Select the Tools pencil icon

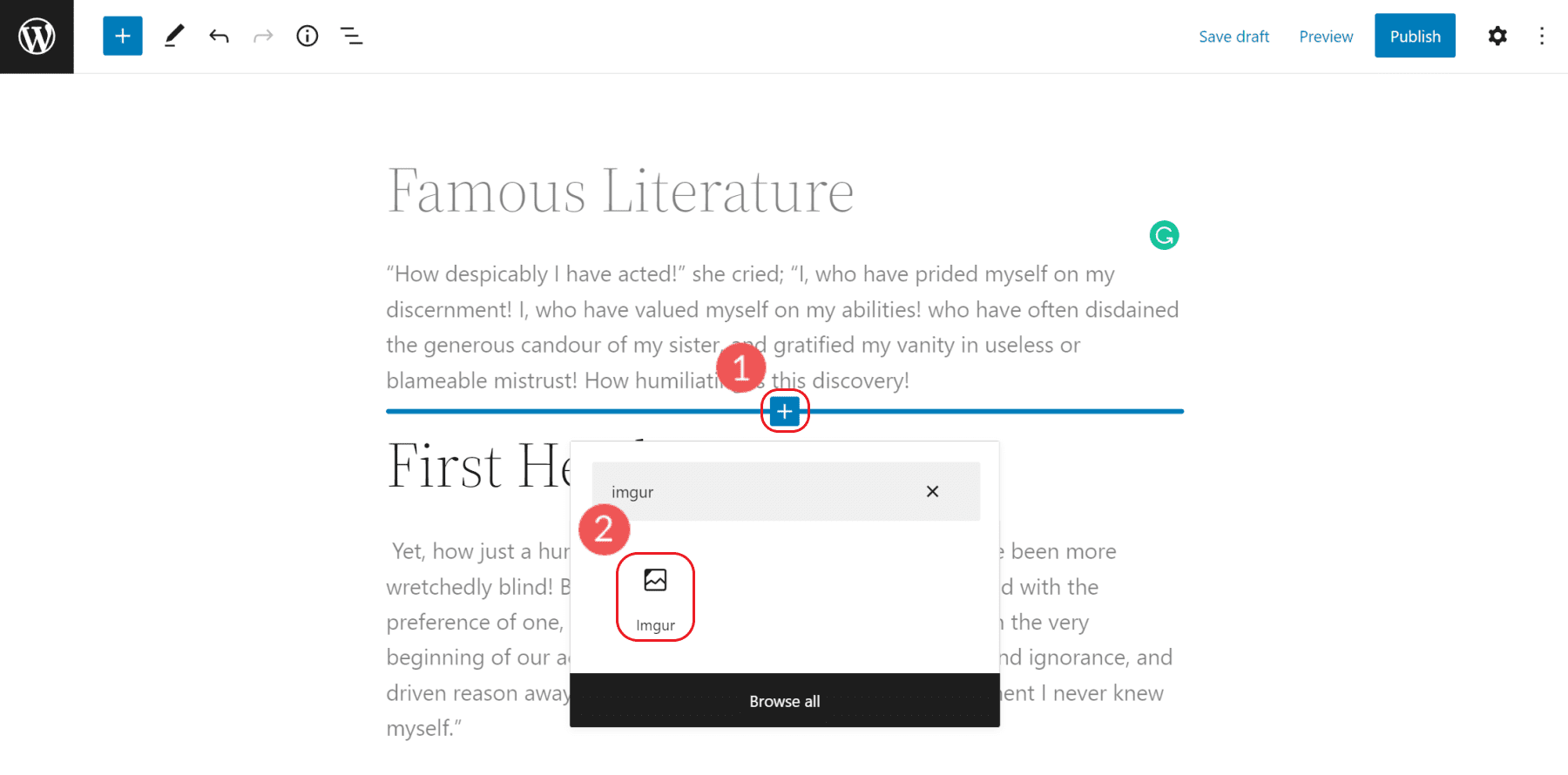coord(173,36)
